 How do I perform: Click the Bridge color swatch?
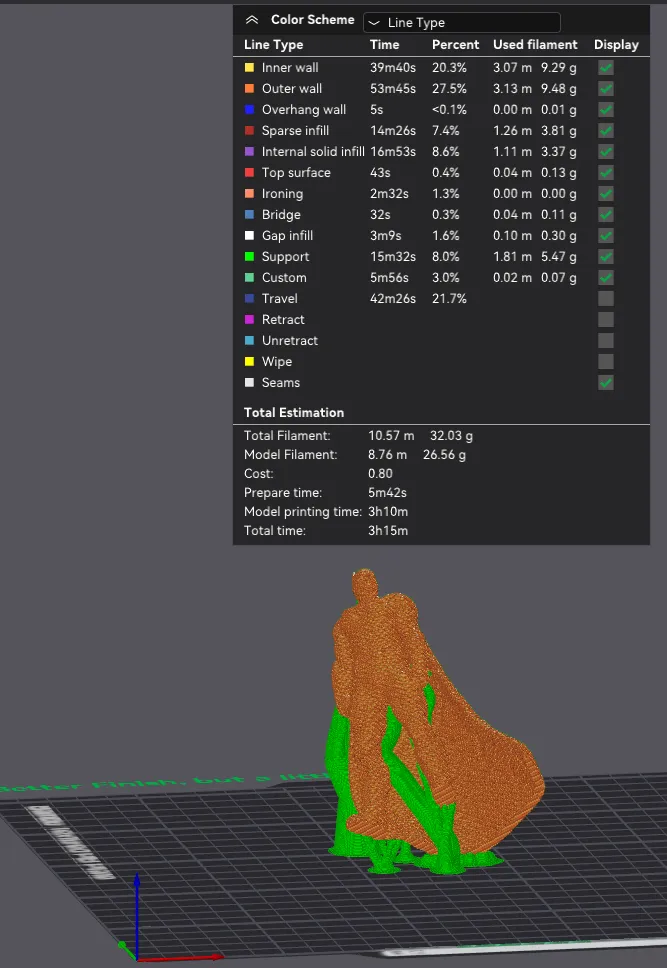click(250, 214)
